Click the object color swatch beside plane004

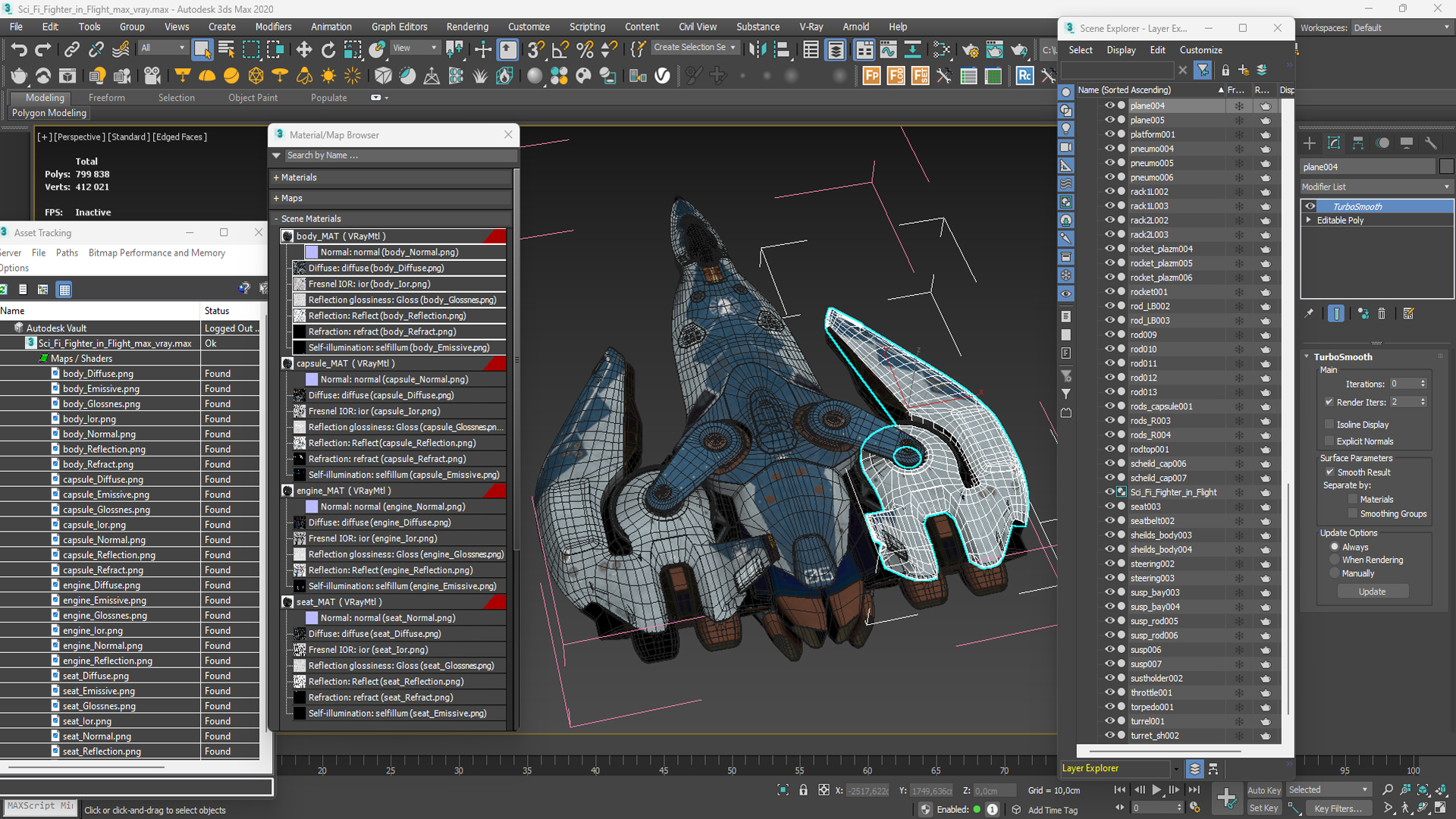(x=1446, y=167)
